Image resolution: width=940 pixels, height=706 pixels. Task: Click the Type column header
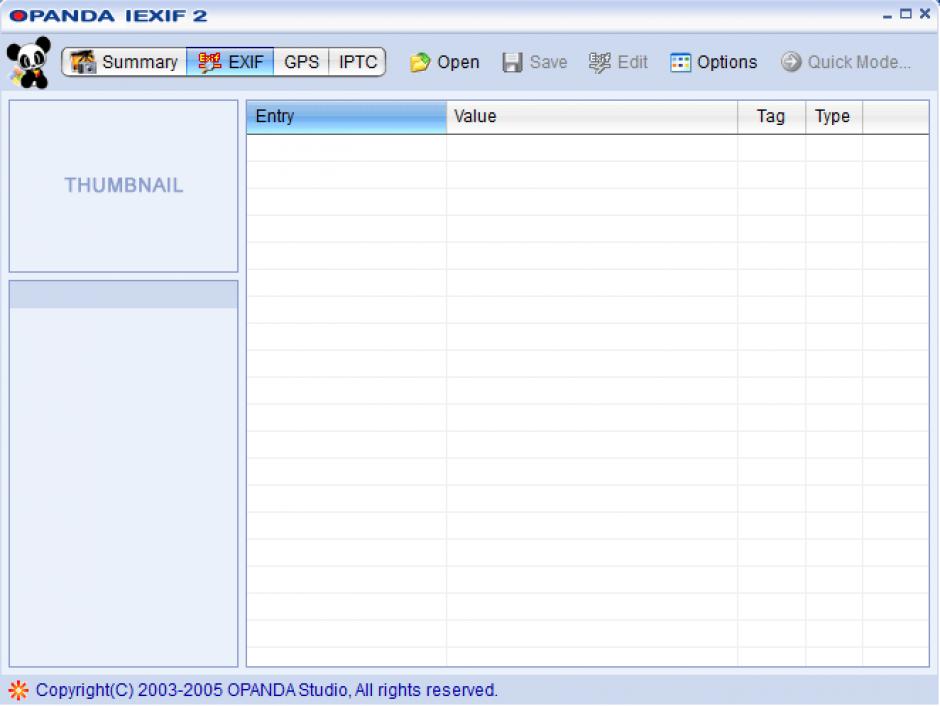click(833, 116)
